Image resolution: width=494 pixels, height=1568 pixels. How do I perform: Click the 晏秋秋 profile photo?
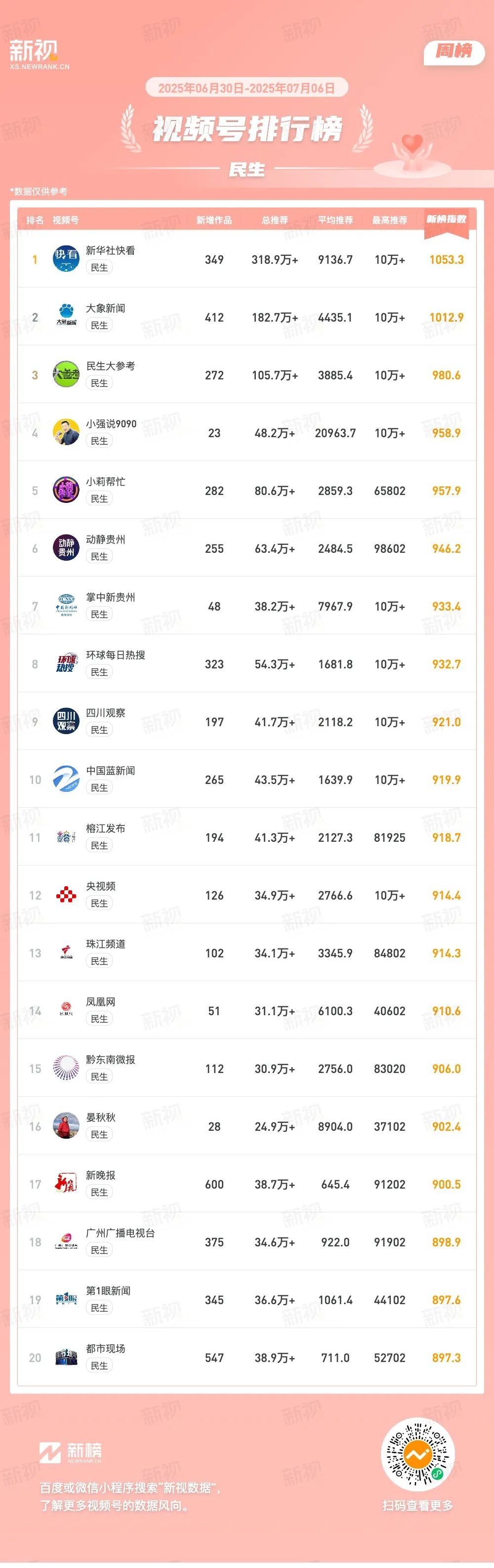pyautogui.click(x=66, y=1126)
